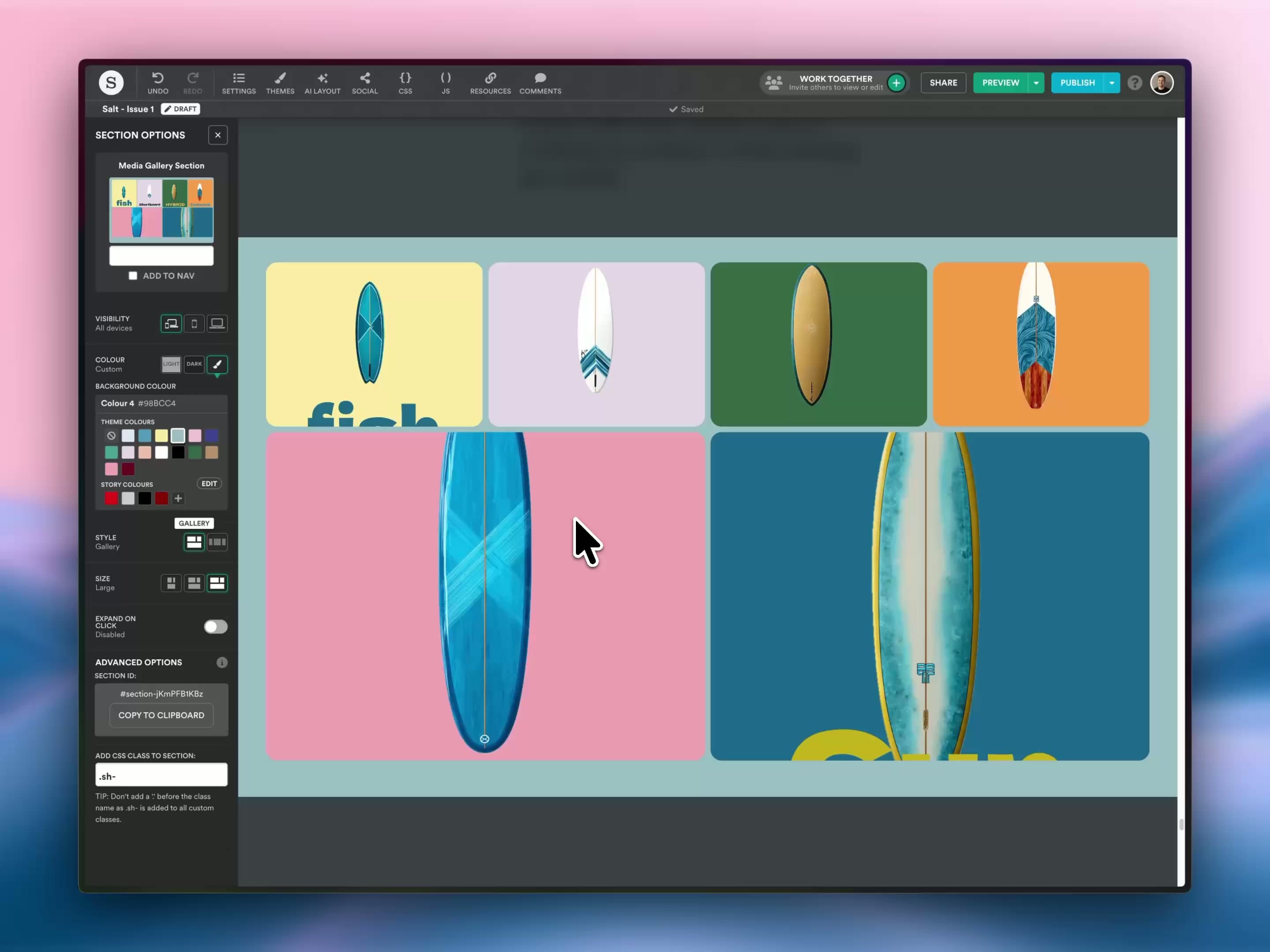Collapse the custom colour picker brush
The width and height of the screenshot is (1270, 952).
[217, 364]
